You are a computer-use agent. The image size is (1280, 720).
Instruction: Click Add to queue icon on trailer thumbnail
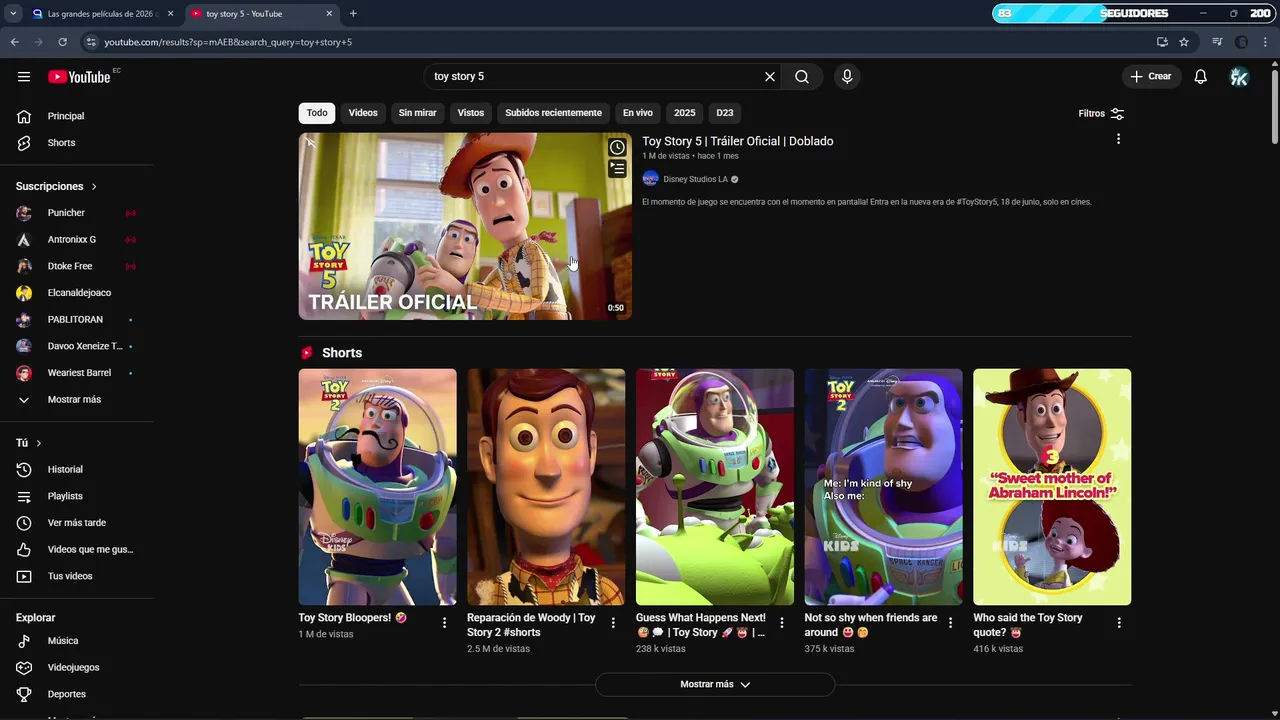point(617,169)
